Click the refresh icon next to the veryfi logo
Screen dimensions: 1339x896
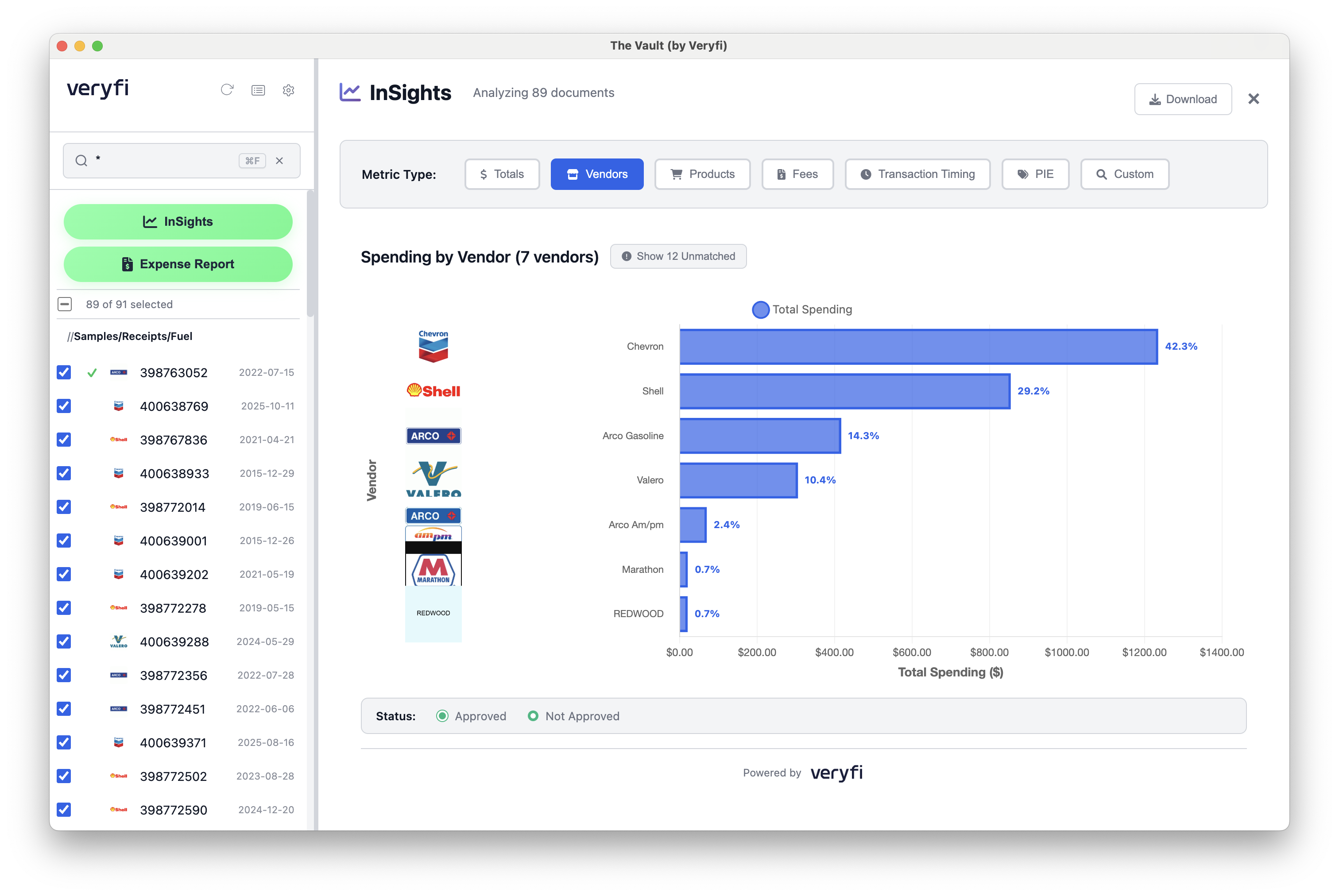pos(227,90)
